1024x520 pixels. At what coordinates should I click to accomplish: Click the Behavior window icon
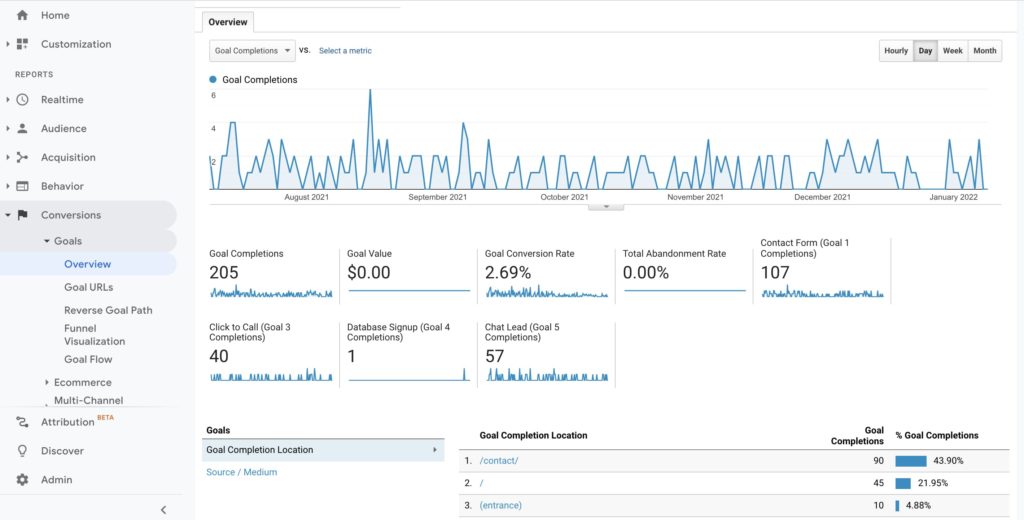22,186
